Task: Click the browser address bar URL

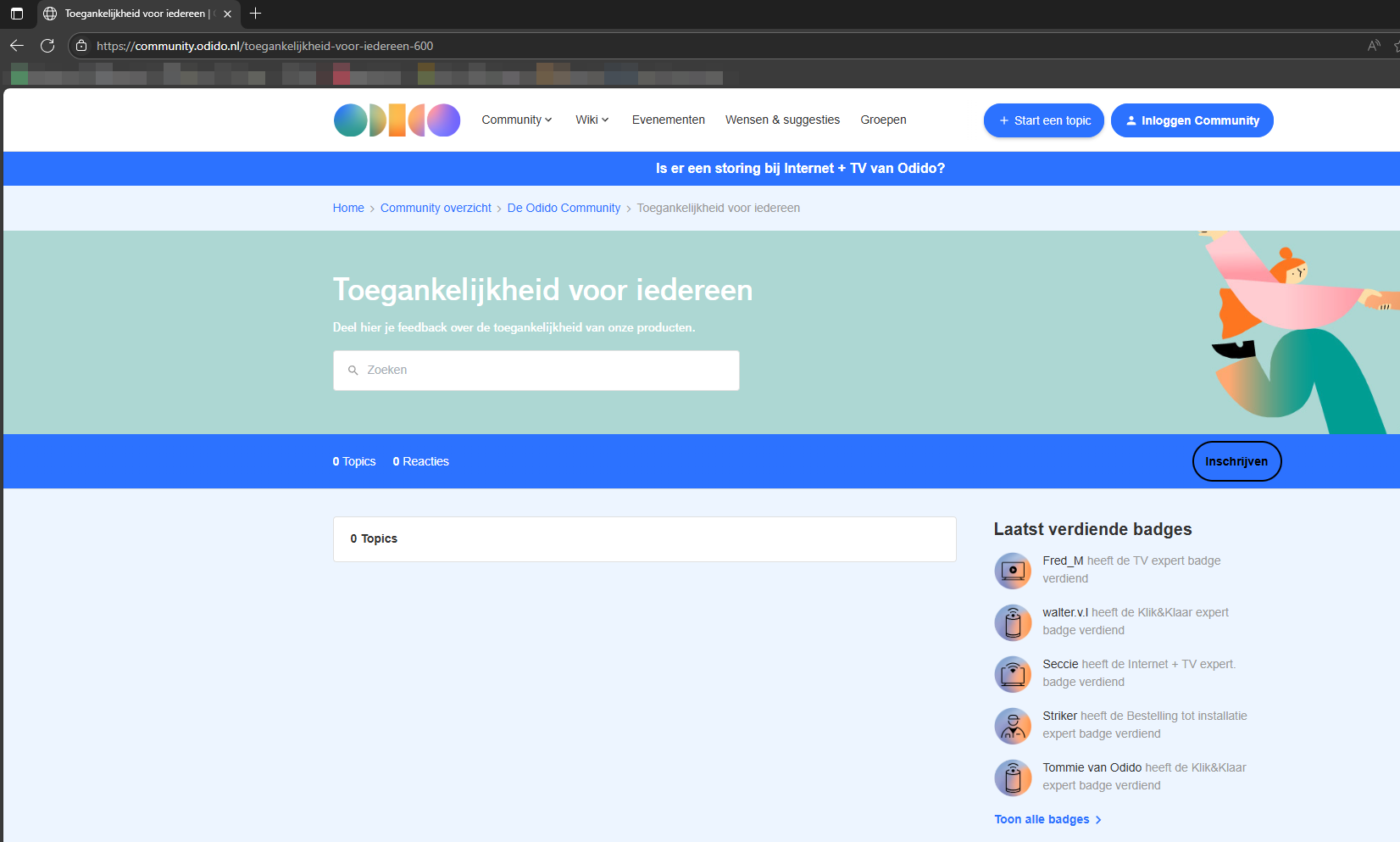Action: 264,46
